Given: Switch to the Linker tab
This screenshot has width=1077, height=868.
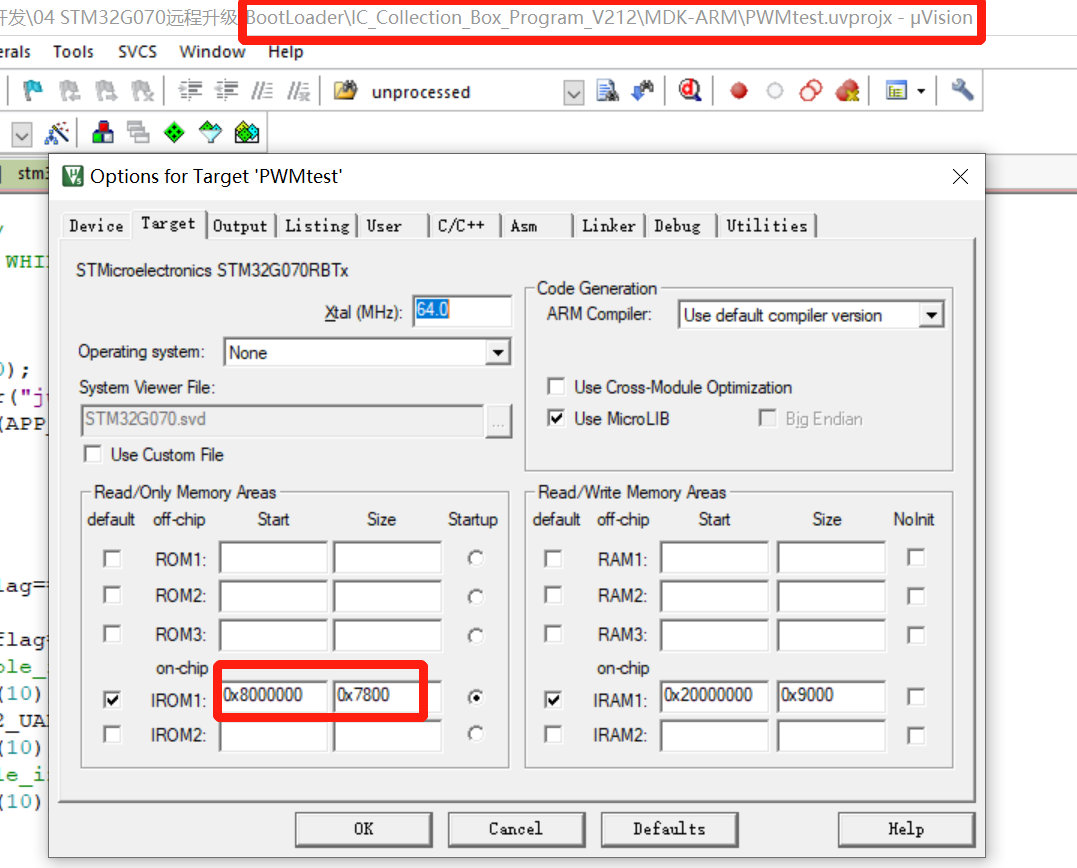Looking at the screenshot, I should (x=609, y=226).
